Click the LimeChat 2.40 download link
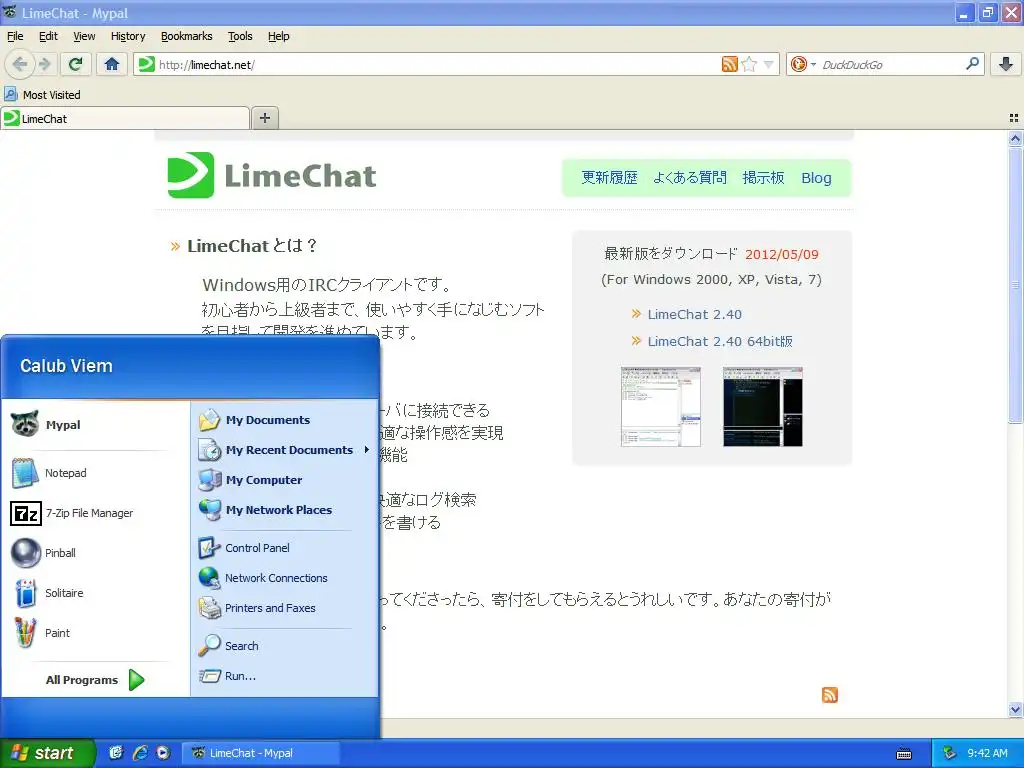Screen dimensions: 1024x768 click(x=694, y=314)
